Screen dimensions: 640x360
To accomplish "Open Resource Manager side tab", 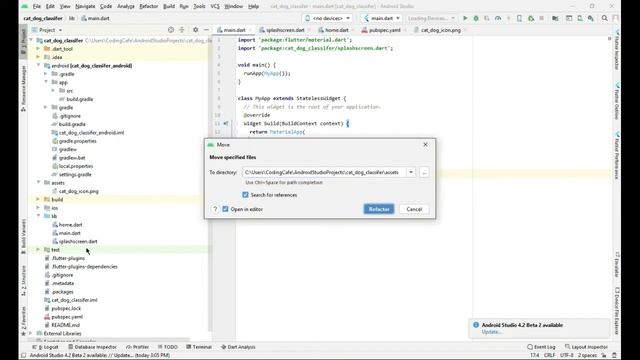I will point(23,88).
